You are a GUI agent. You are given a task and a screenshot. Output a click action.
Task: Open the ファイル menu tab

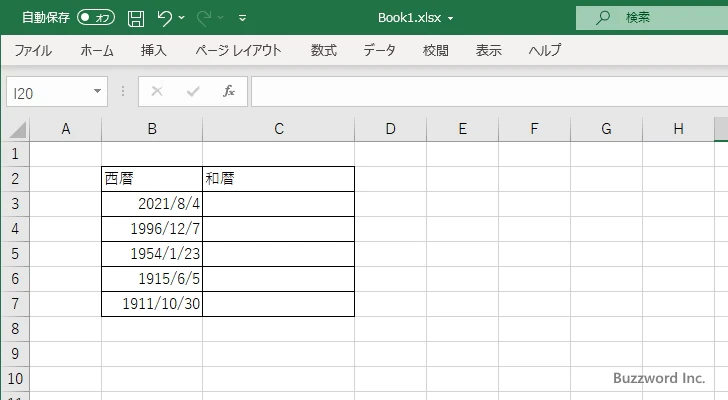pyautogui.click(x=33, y=50)
